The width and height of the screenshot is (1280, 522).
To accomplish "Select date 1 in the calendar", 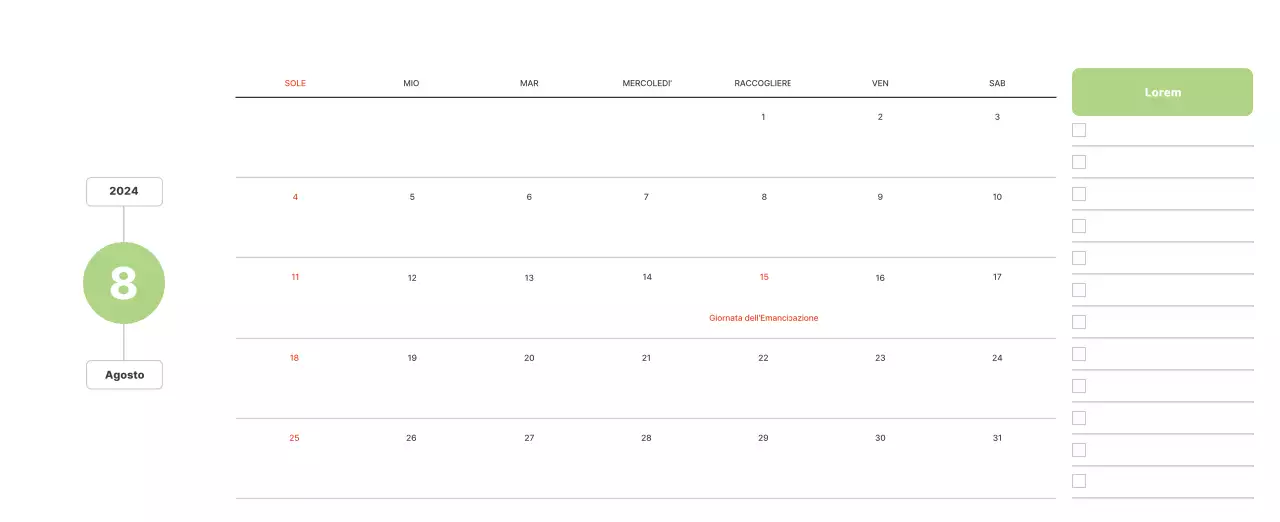I will [x=763, y=117].
